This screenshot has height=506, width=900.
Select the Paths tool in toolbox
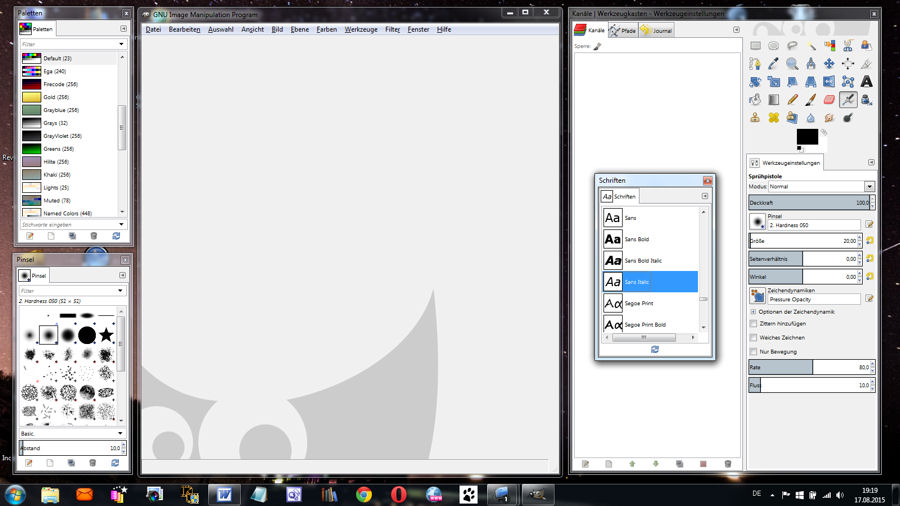pos(755,64)
